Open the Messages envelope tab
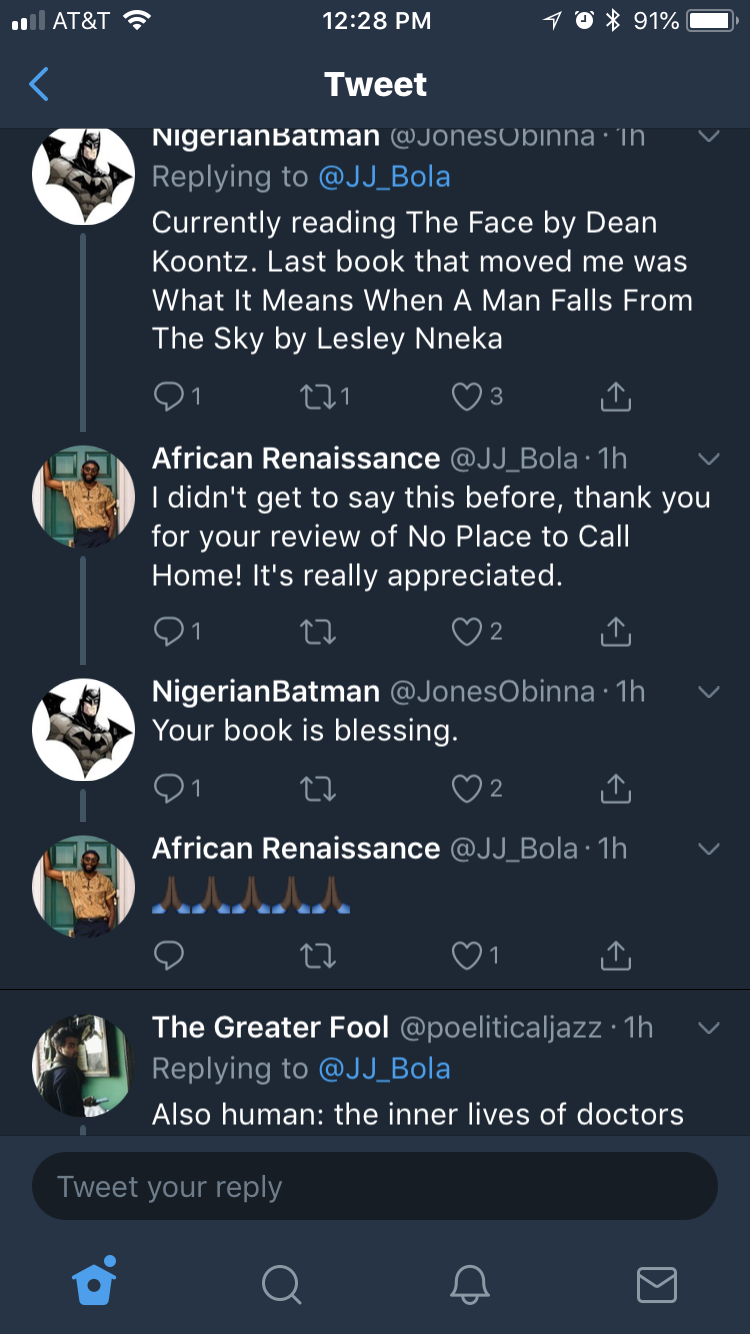 click(656, 1284)
